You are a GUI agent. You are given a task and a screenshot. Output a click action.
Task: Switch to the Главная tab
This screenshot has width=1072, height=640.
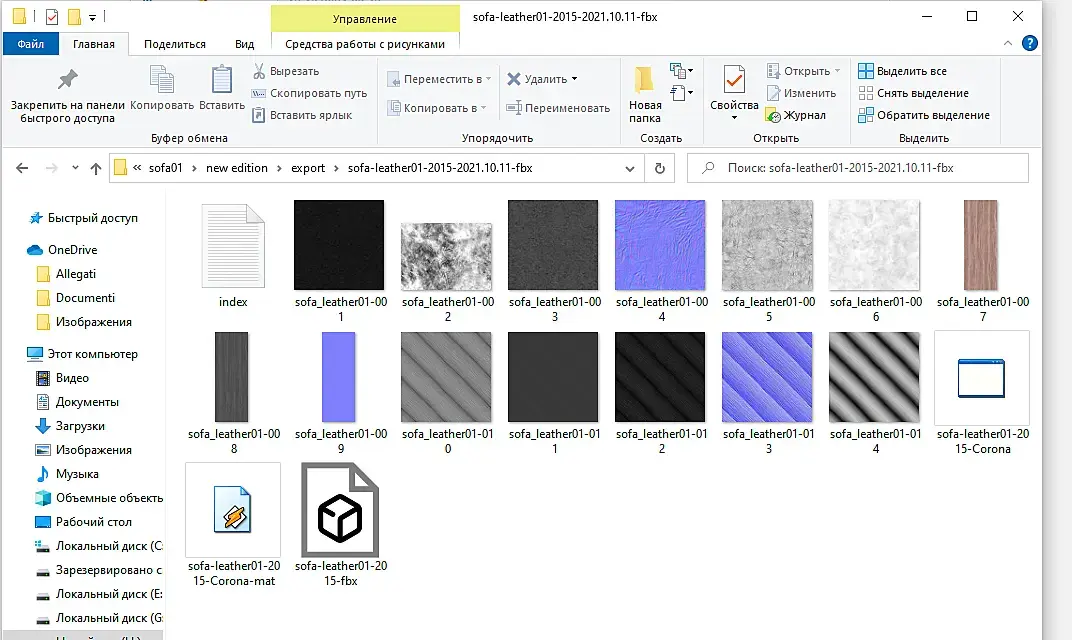pos(94,44)
